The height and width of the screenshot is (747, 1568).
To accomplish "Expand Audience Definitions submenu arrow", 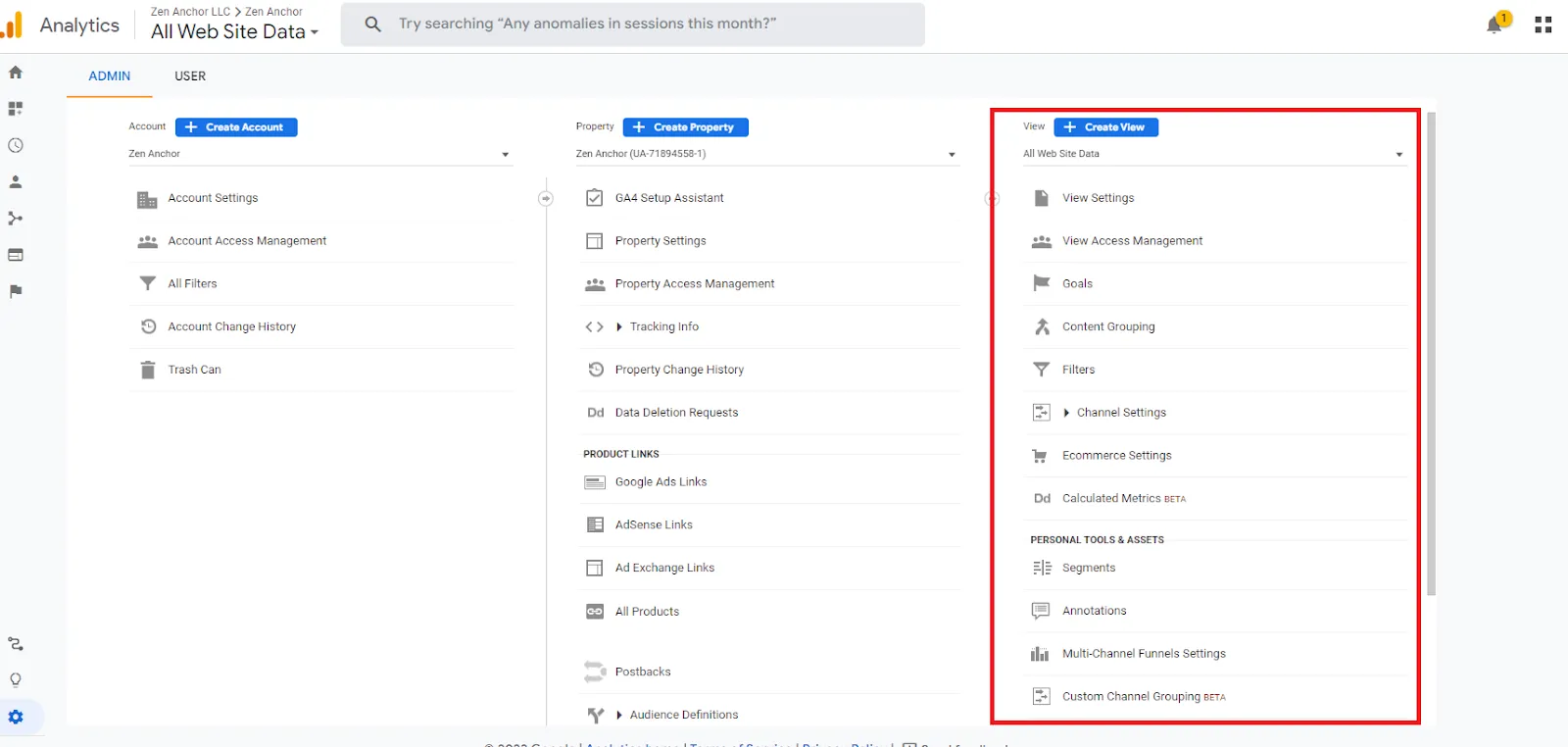I will [x=619, y=715].
